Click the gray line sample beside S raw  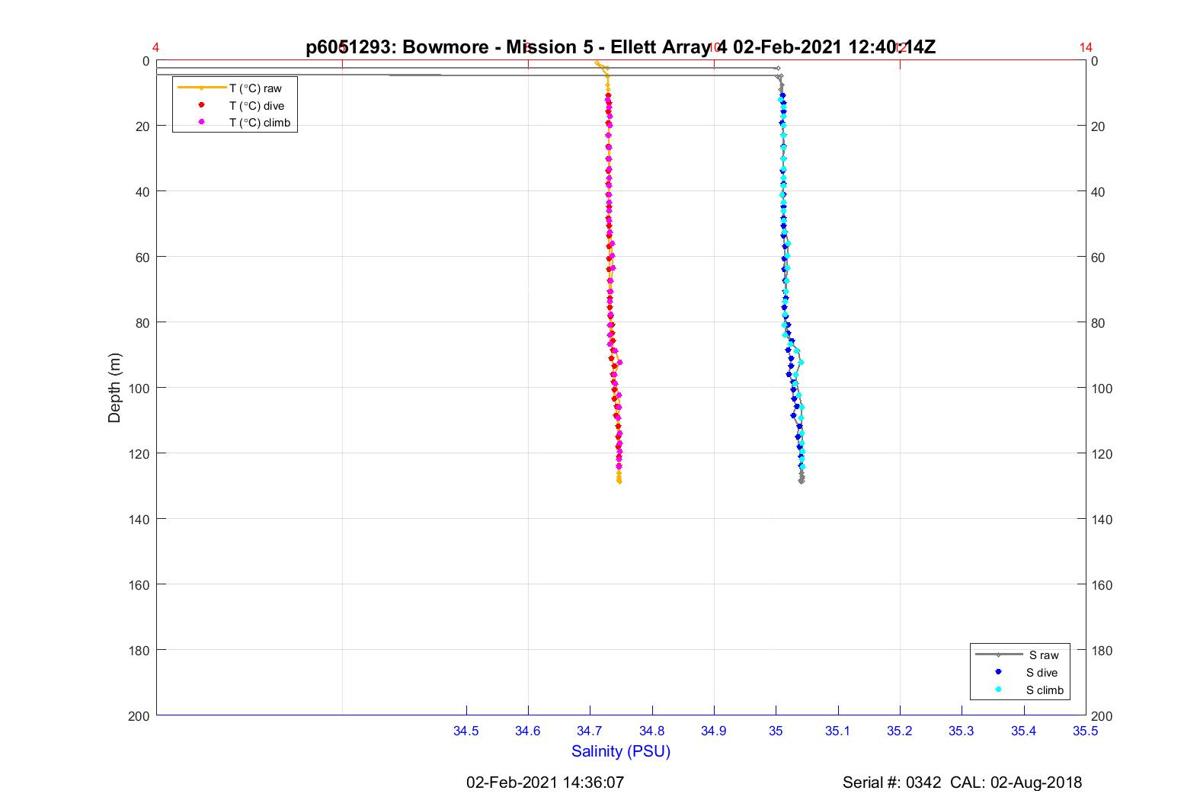[x=998, y=655]
